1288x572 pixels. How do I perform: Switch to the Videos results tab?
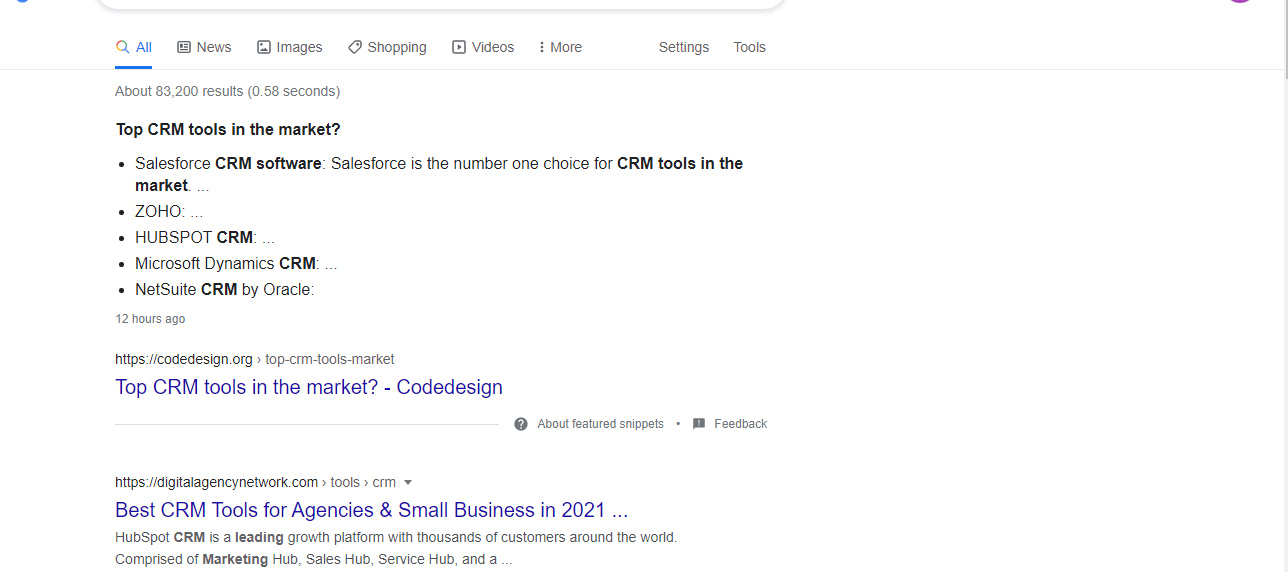click(x=483, y=47)
